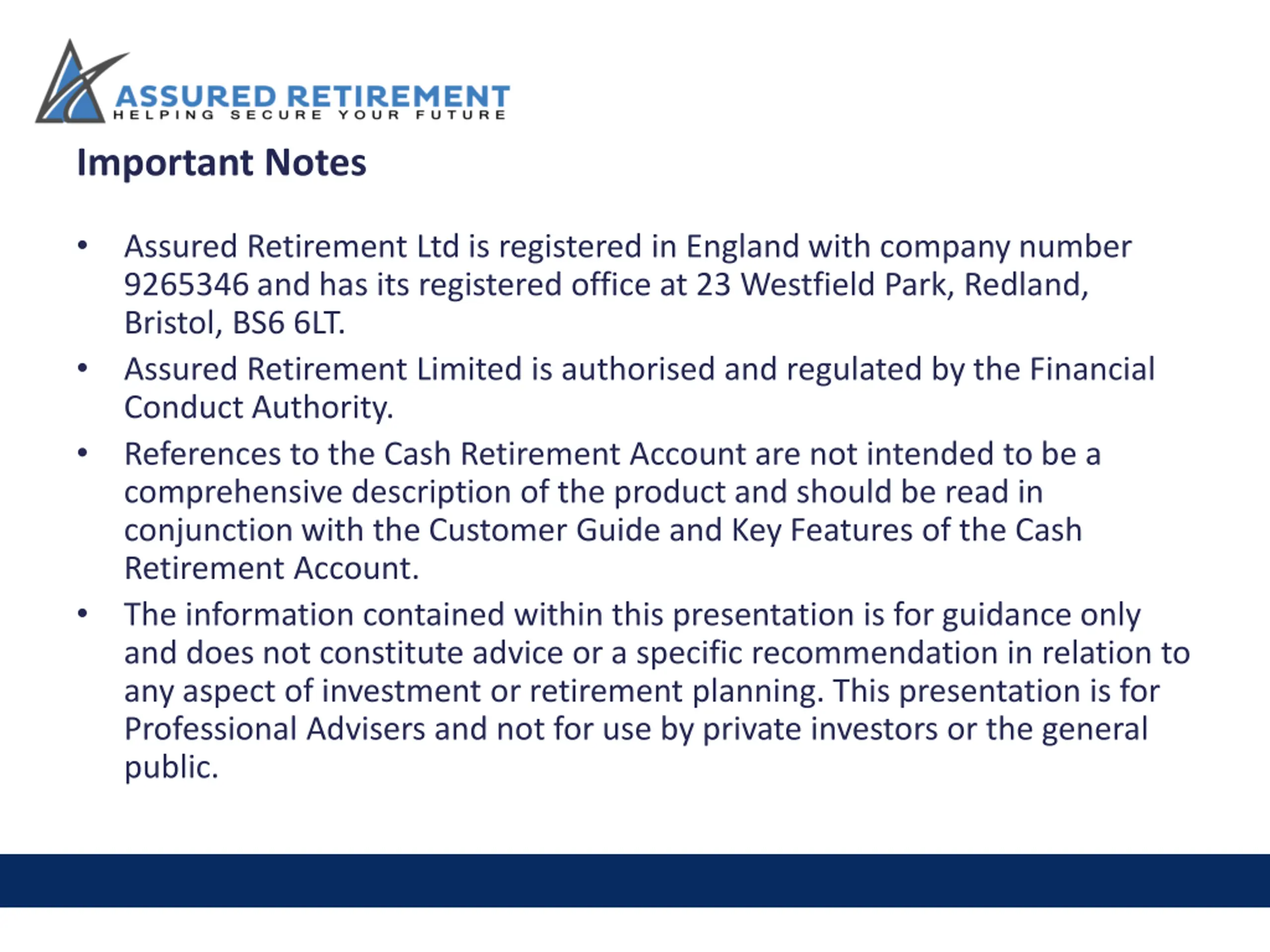
Task: Click the fourth bullet point marker
Action: 82,614
